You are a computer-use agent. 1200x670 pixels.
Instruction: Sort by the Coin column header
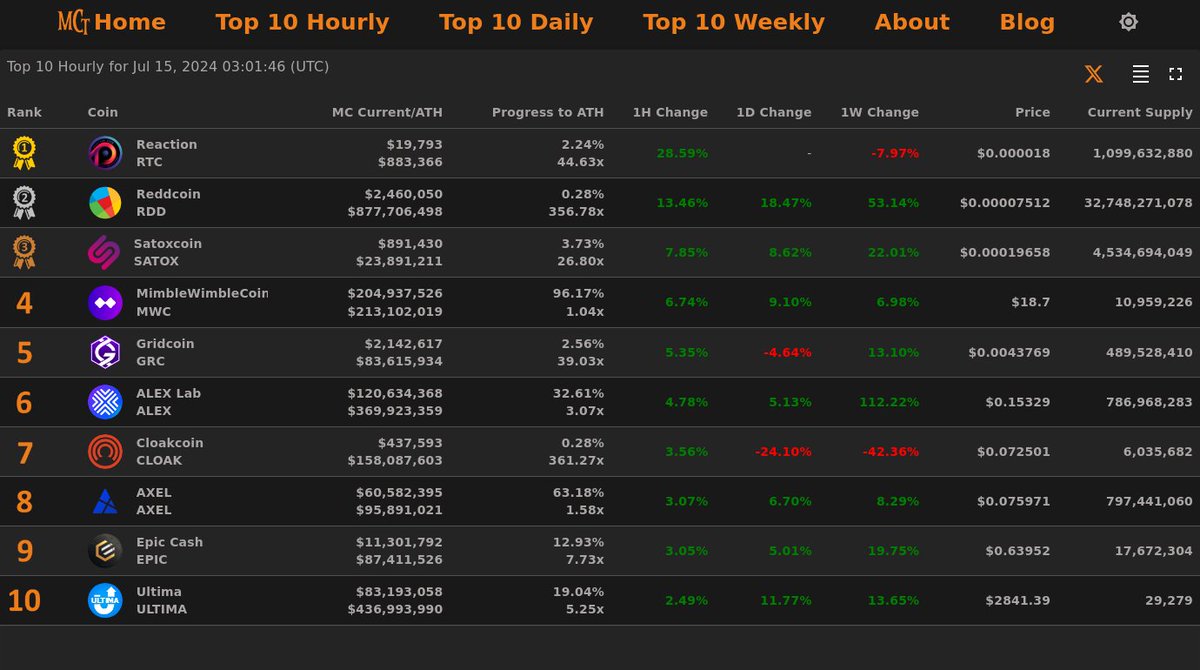pos(103,113)
